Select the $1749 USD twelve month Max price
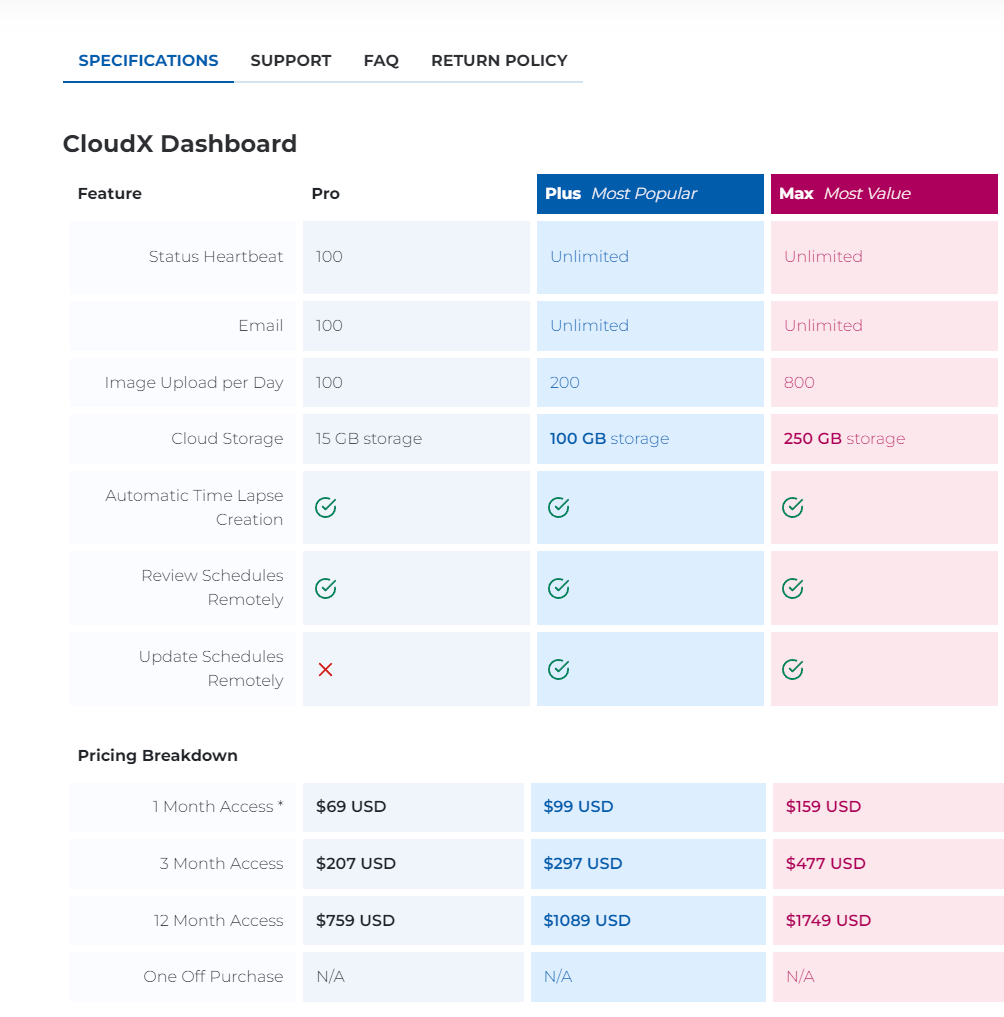This screenshot has height=1017, width=1004. [x=828, y=920]
